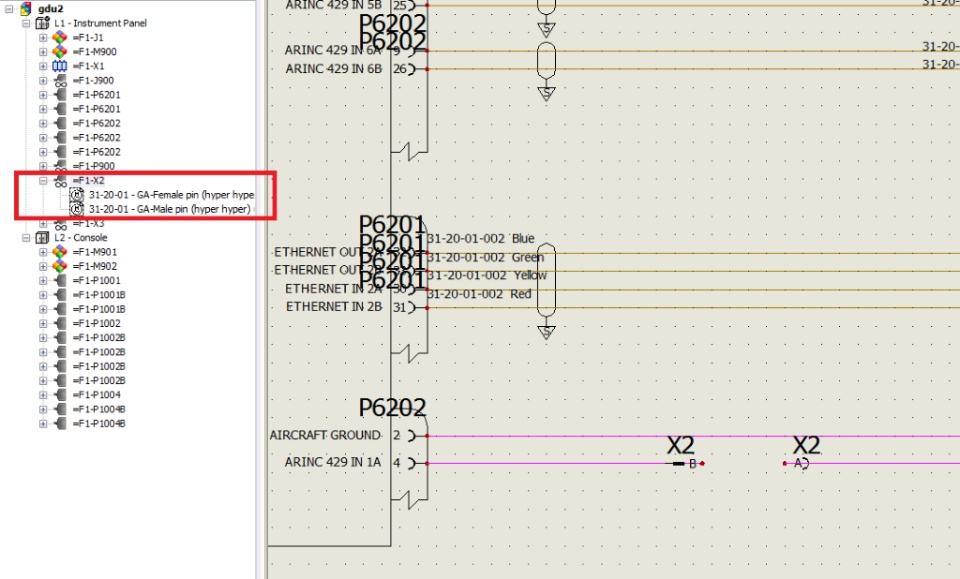This screenshot has height=579, width=960.
Task: Collapse the gdu2 root node
Action: click(x=9, y=9)
